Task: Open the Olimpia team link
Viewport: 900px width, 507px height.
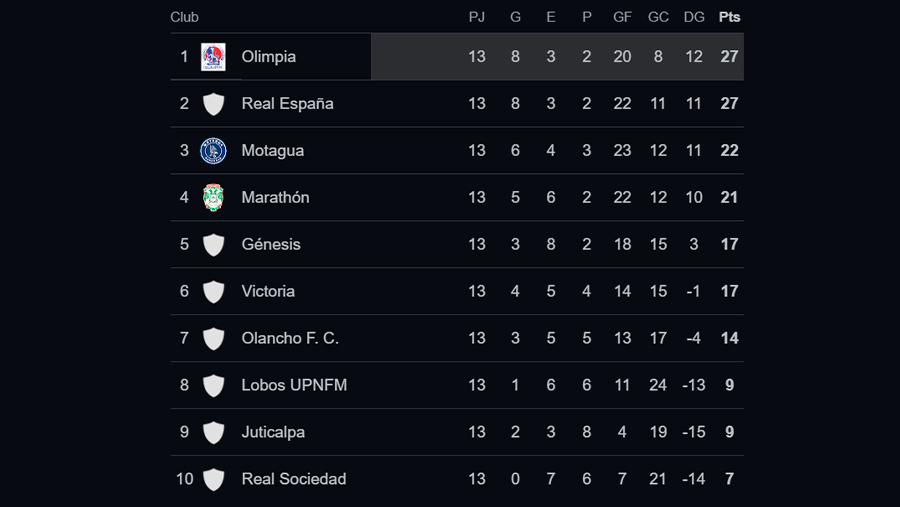Action: tap(269, 57)
